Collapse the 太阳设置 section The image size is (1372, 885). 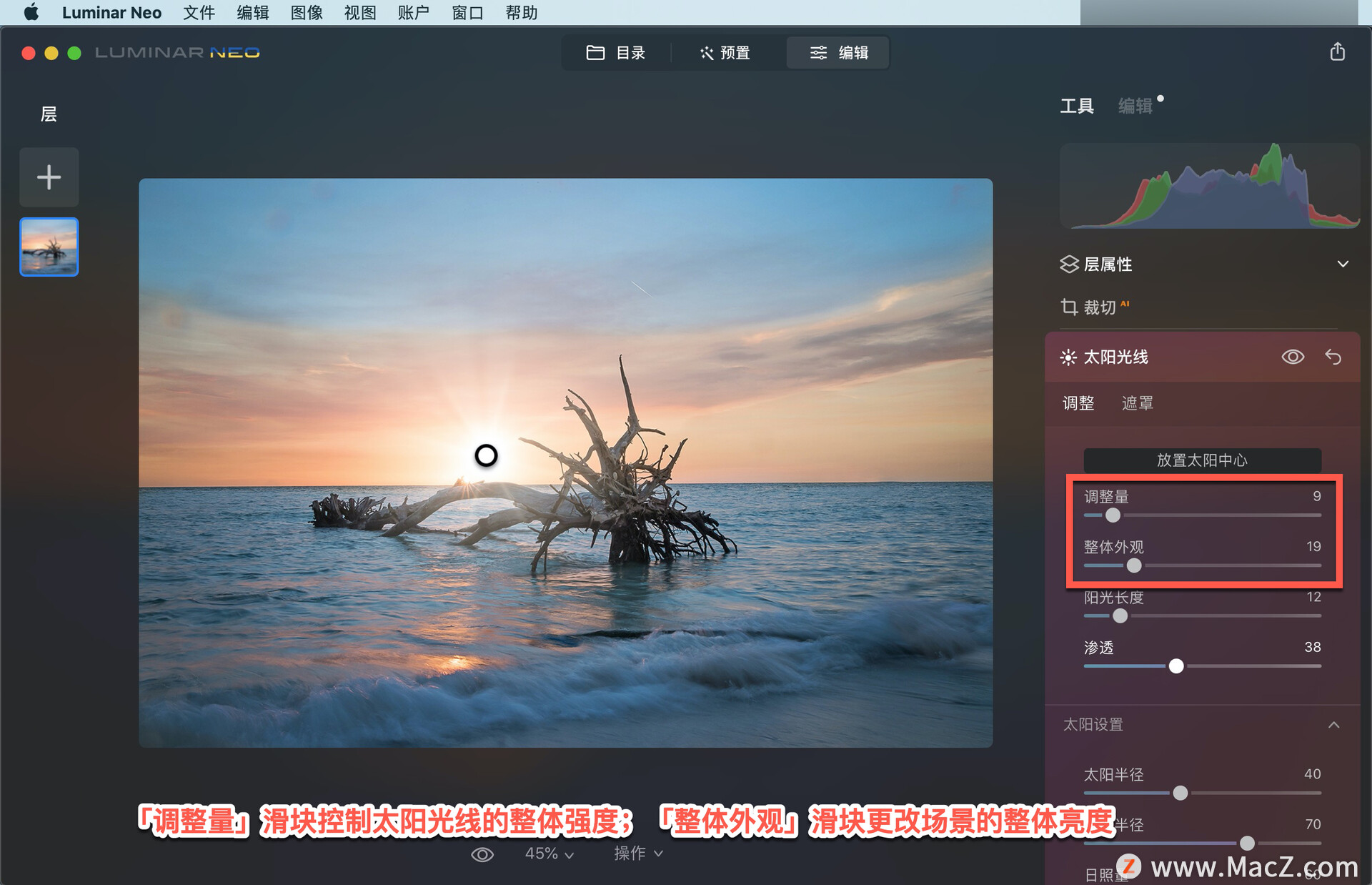point(1333,725)
